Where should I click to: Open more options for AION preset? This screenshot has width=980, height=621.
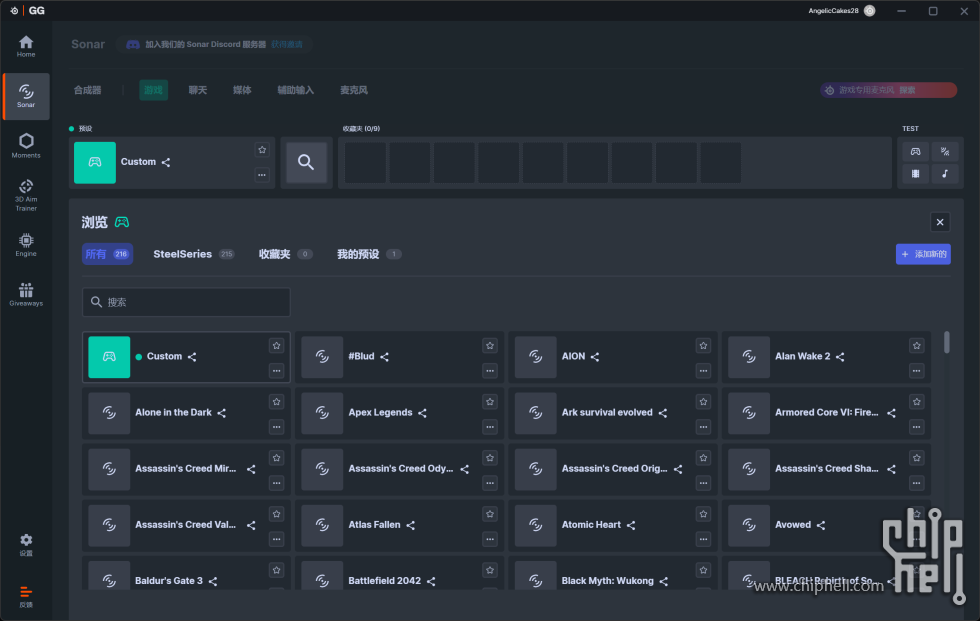coord(703,371)
